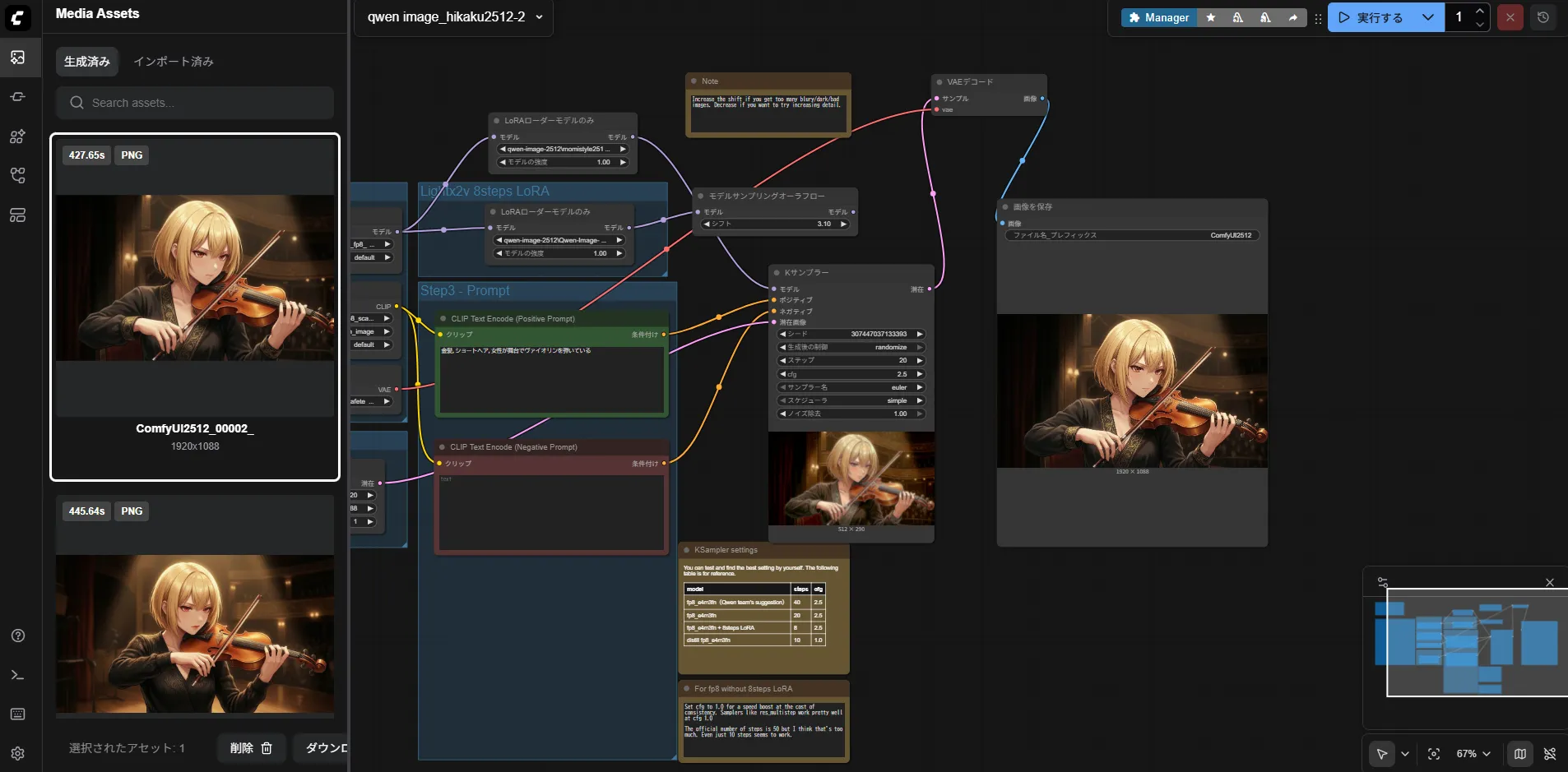
Task: Open the templates sidebar icon
Action: pos(17,215)
